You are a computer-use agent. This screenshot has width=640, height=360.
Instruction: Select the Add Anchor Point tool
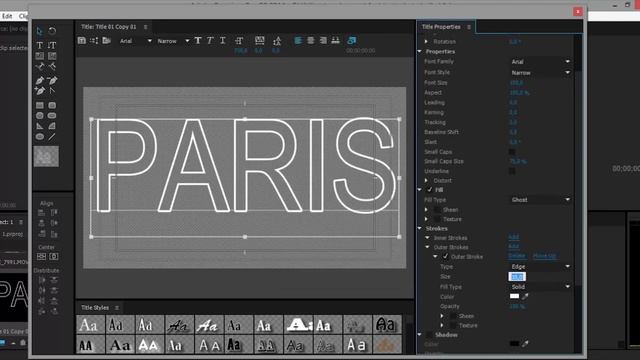click(40, 91)
